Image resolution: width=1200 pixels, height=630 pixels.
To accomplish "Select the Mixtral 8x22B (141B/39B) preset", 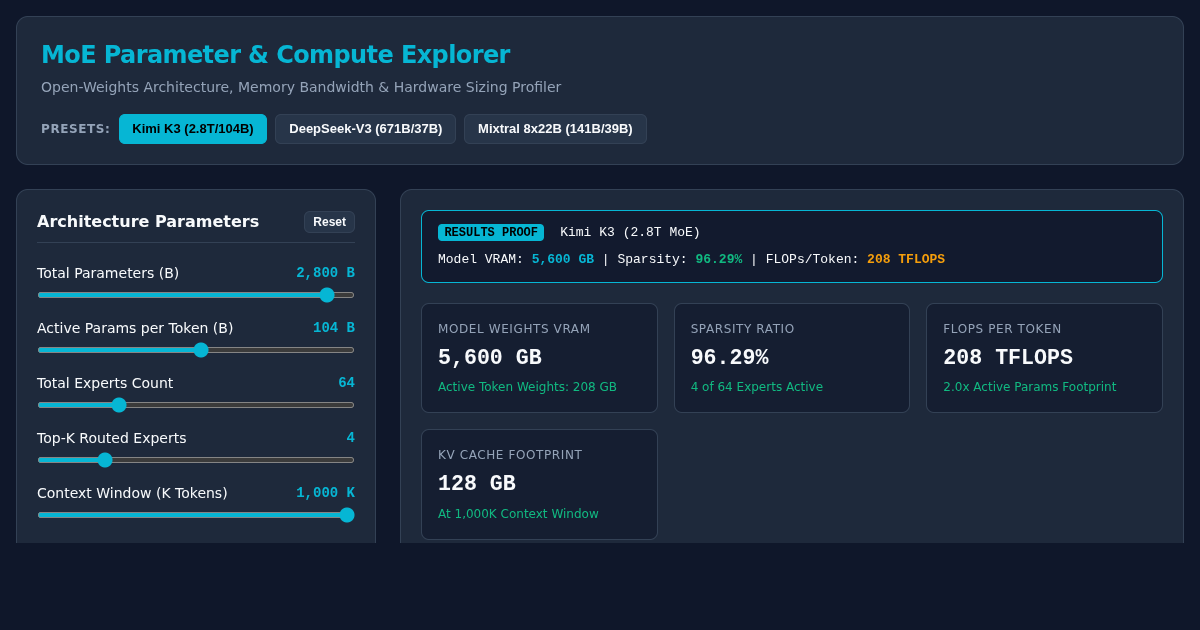I will coord(555,129).
